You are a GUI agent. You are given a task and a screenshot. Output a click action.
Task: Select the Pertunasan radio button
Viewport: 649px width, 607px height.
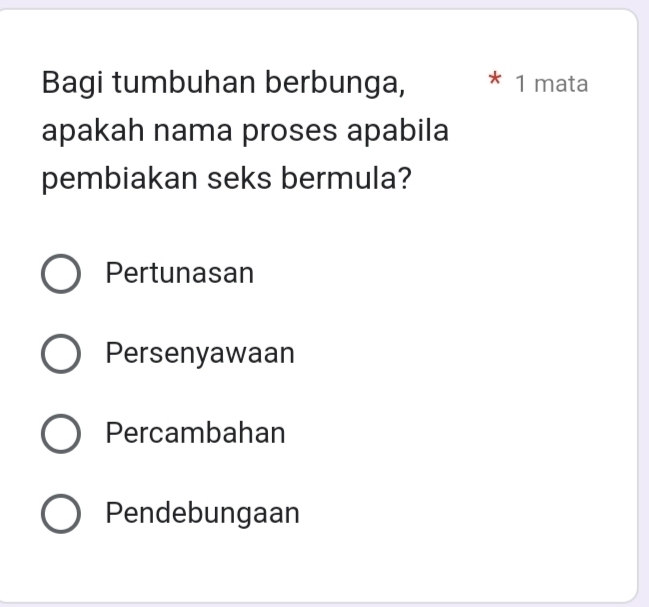[x=61, y=275]
